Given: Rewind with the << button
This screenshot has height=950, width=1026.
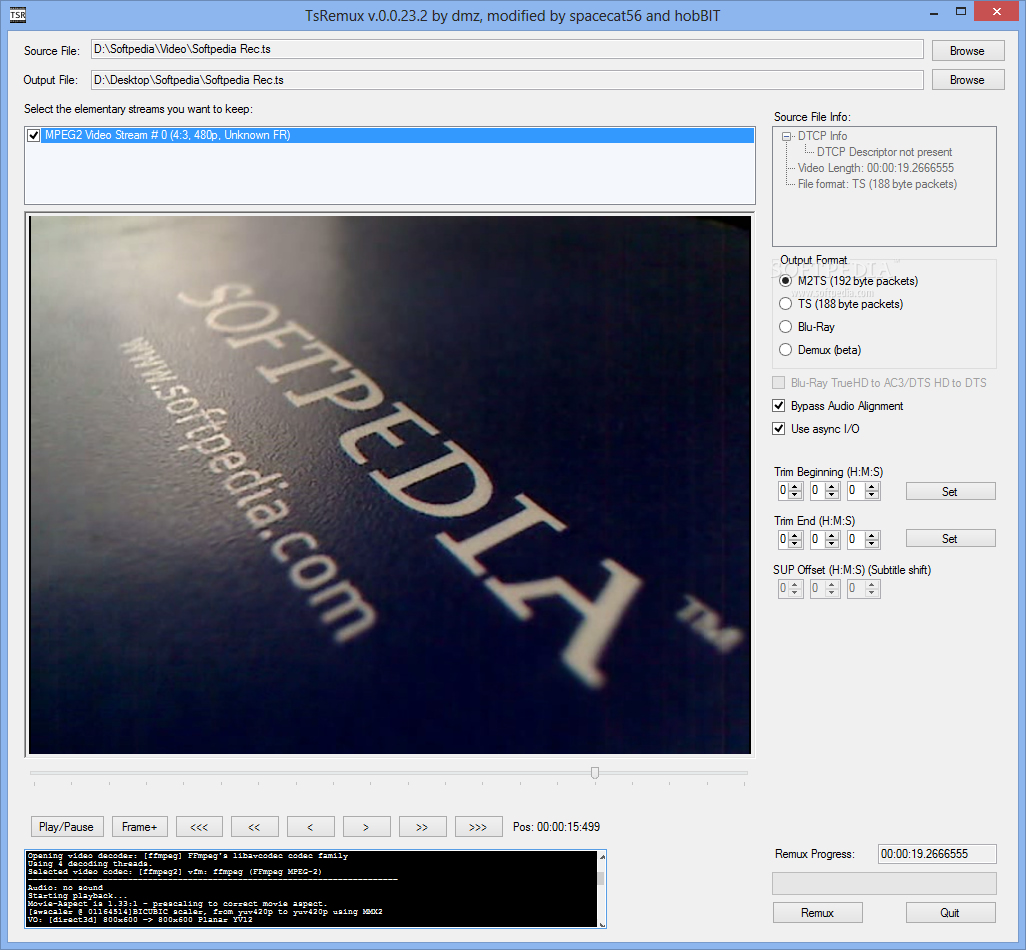Looking at the screenshot, I should click(255, 827).
